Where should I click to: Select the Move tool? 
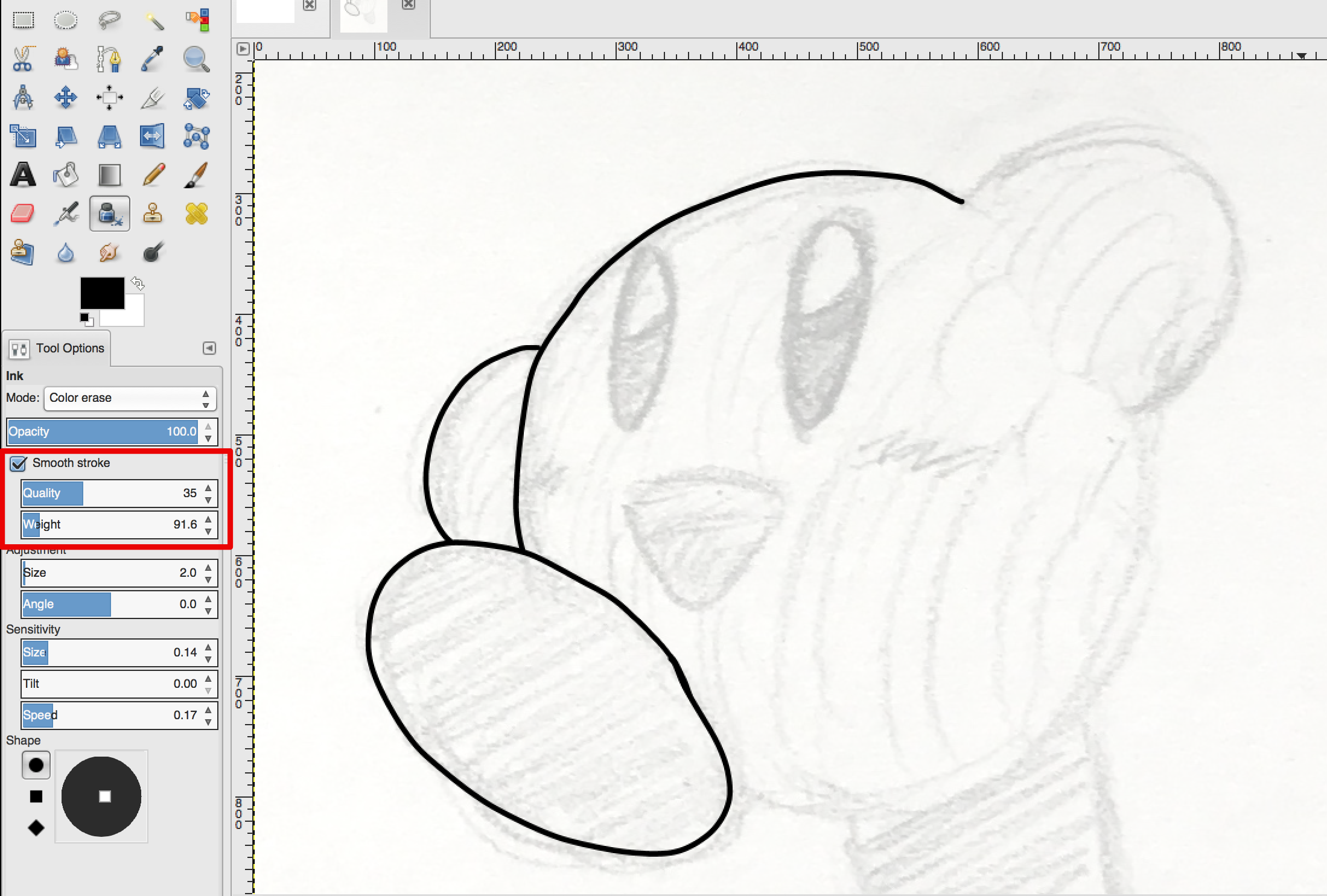(66, 97)
